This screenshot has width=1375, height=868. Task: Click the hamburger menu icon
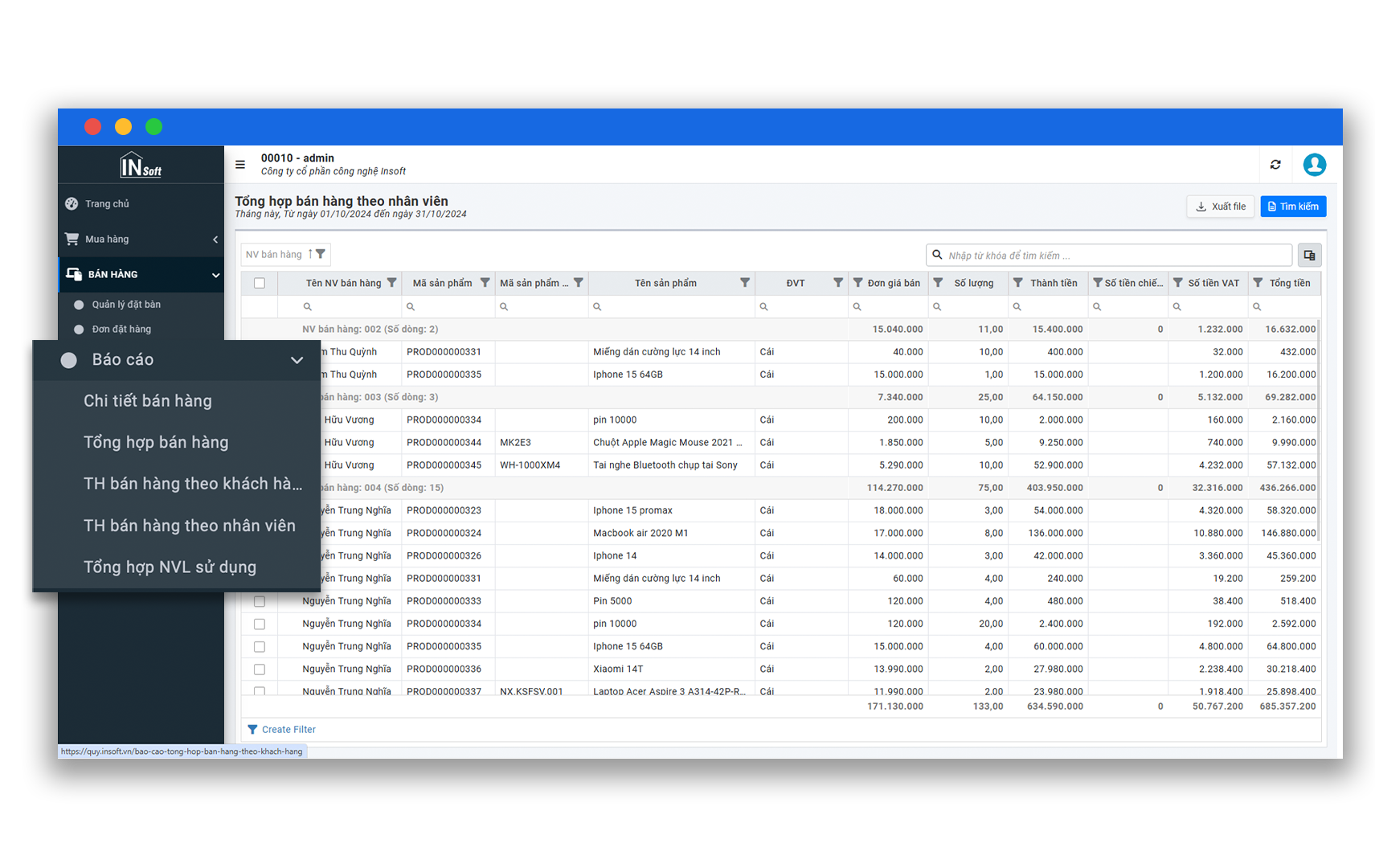tap(239, 165)
